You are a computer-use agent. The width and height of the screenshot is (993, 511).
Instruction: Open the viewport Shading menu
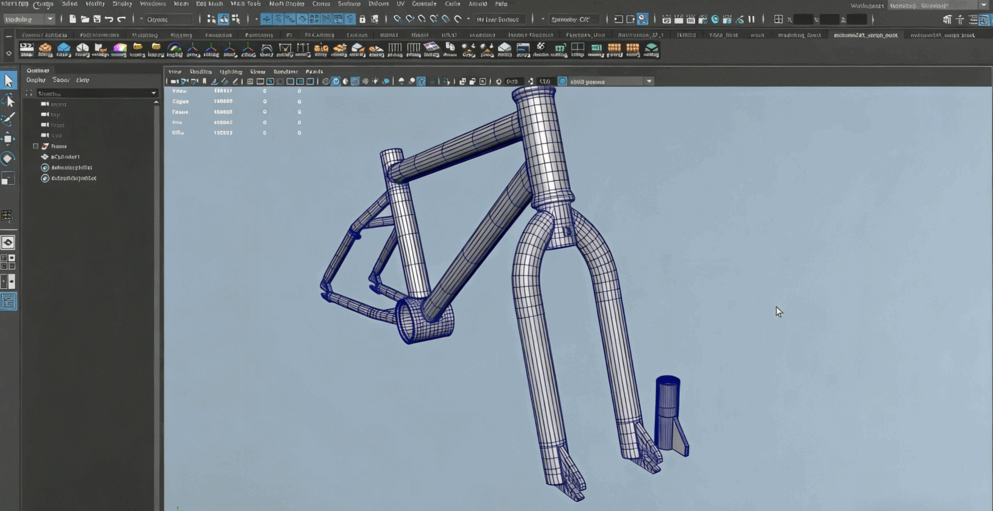coord(200,72)
